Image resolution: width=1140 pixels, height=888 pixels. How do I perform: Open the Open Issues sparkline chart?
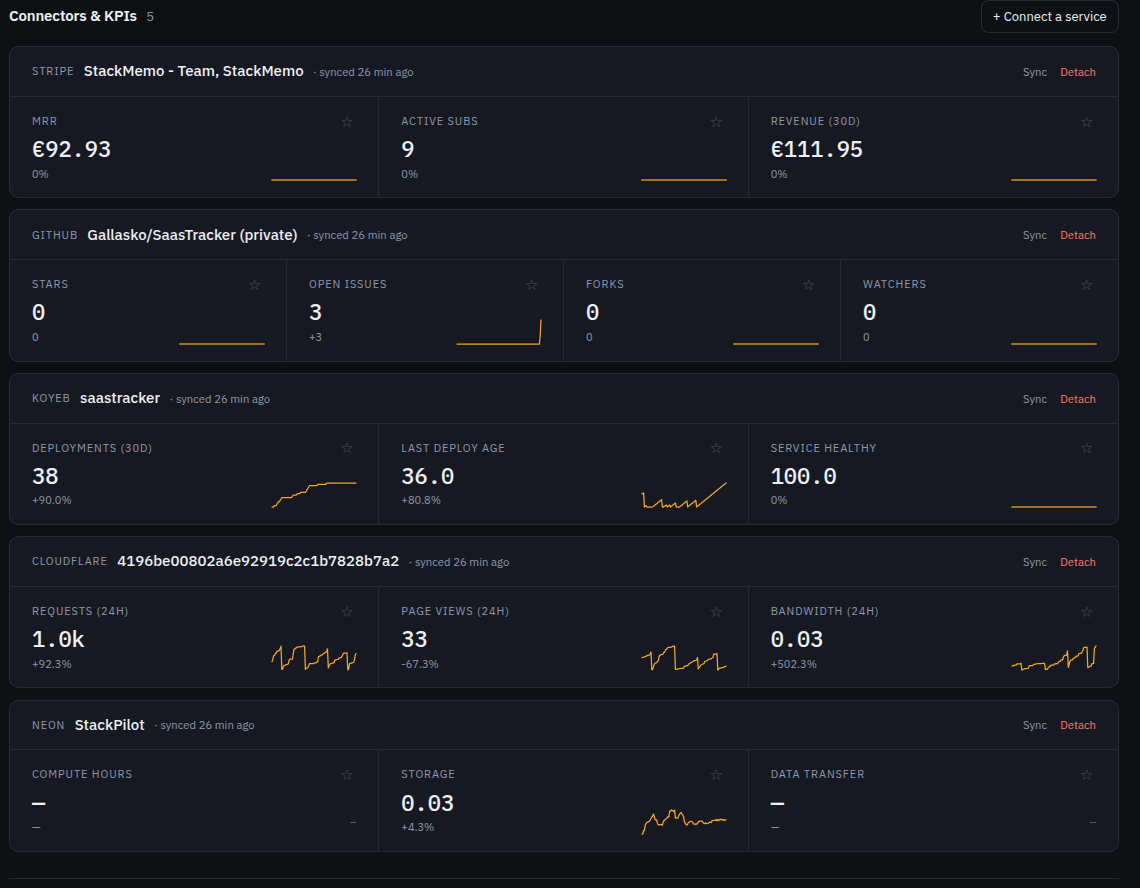tap(499, 332)
